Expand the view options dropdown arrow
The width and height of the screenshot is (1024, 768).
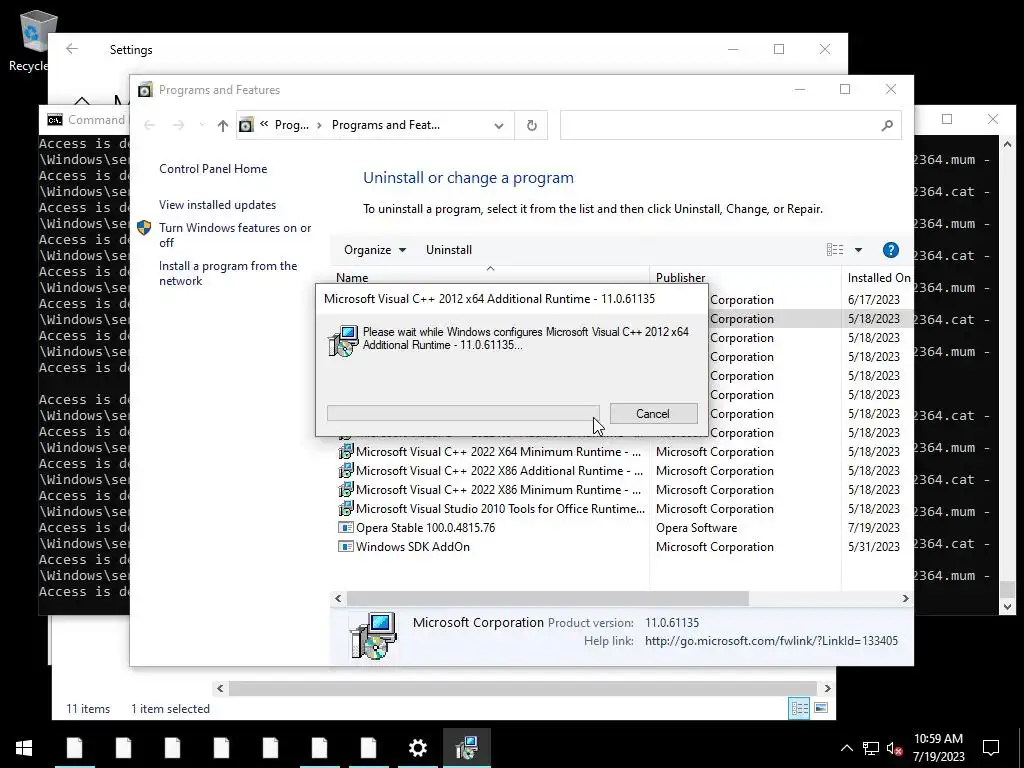[x=858, y=249]
